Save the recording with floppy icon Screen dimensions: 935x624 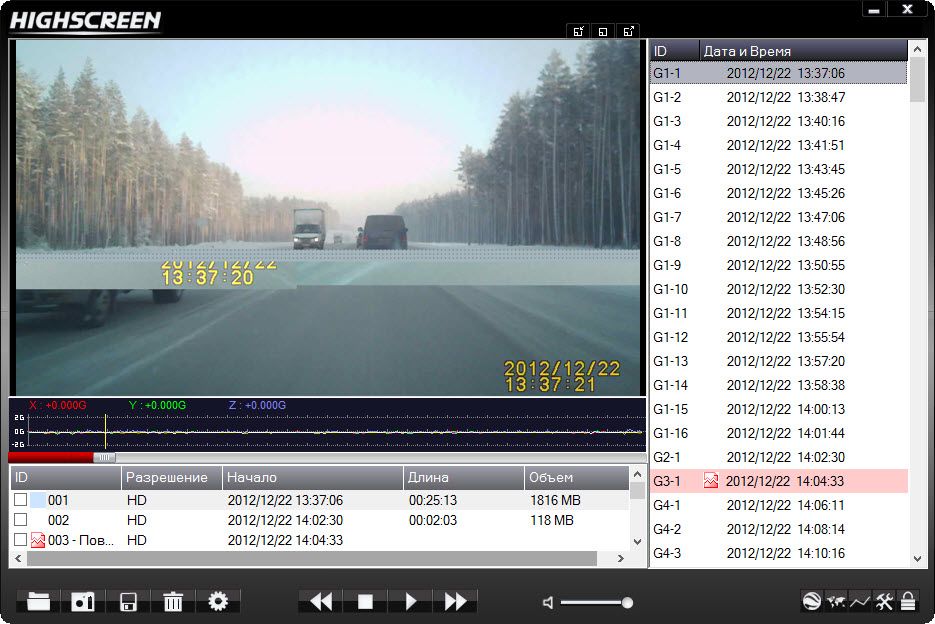[x=128, y=601]
